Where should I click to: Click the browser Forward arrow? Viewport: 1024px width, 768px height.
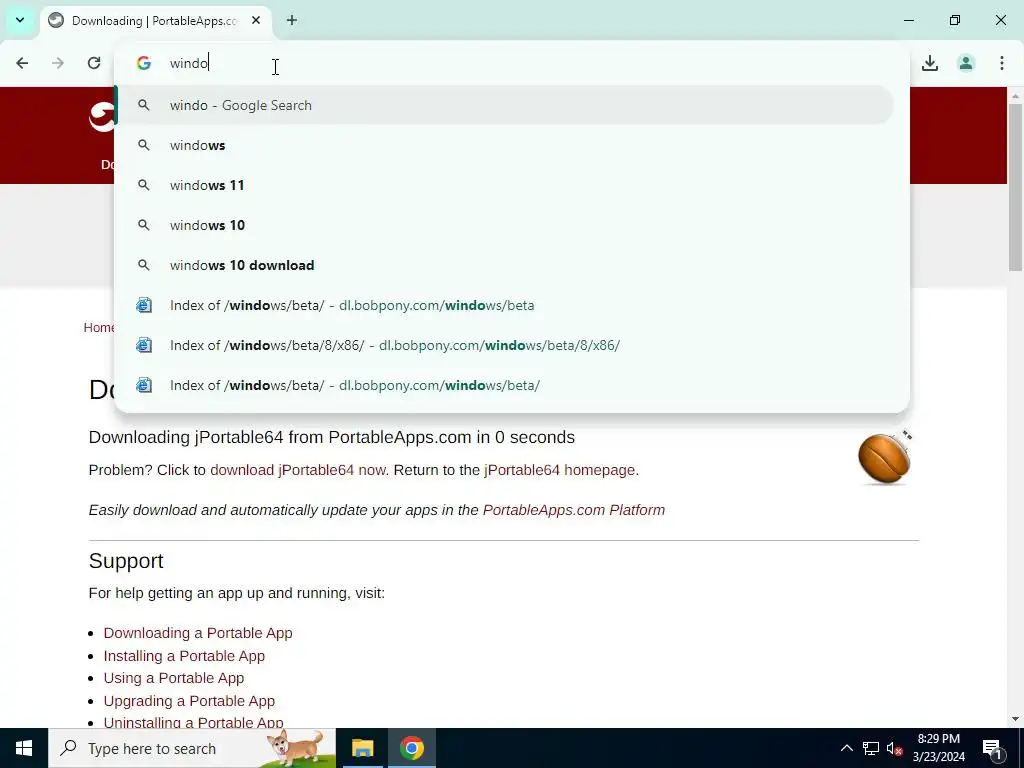coord(58,63)
